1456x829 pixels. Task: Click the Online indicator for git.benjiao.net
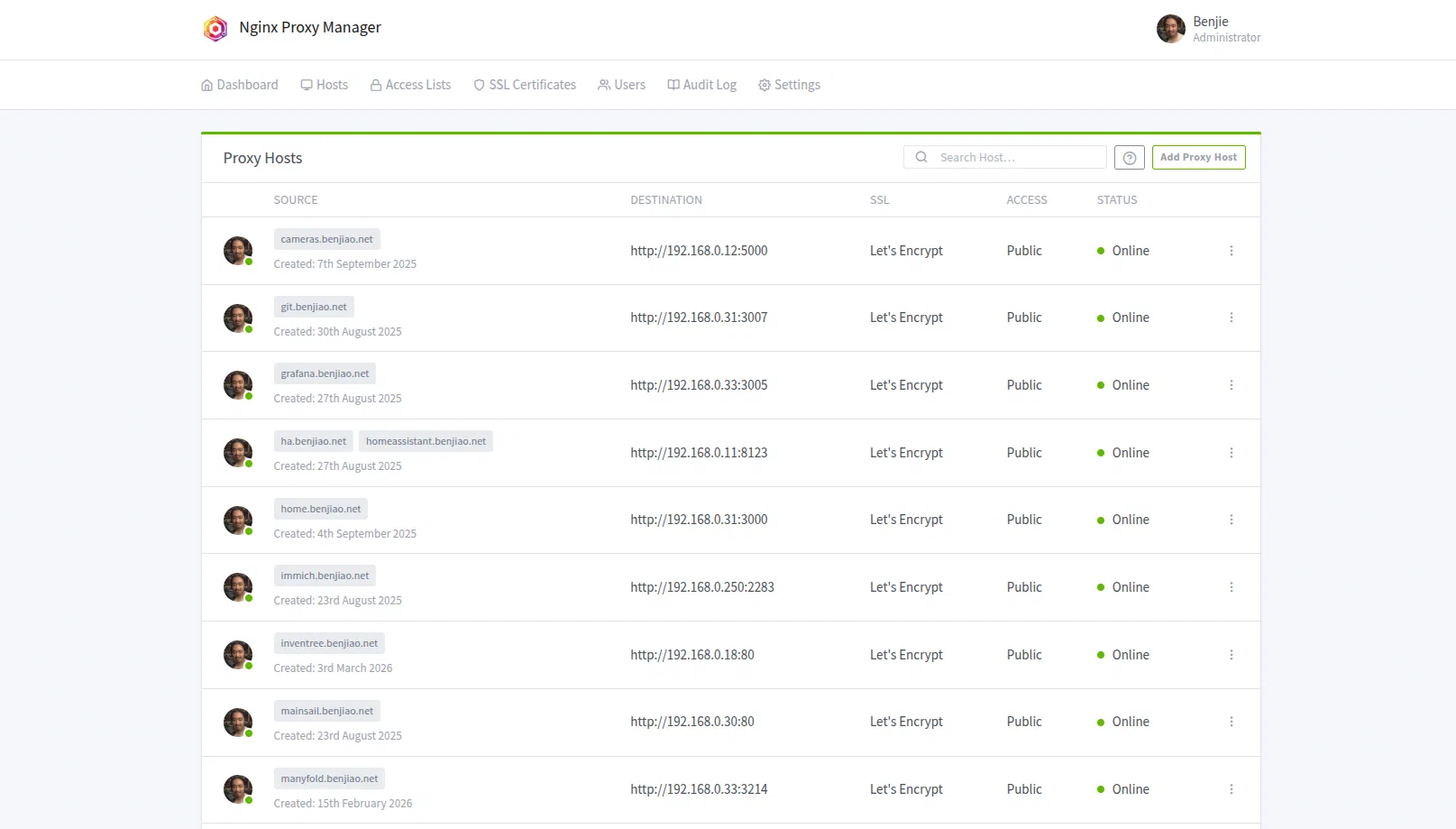[1101, 318]
